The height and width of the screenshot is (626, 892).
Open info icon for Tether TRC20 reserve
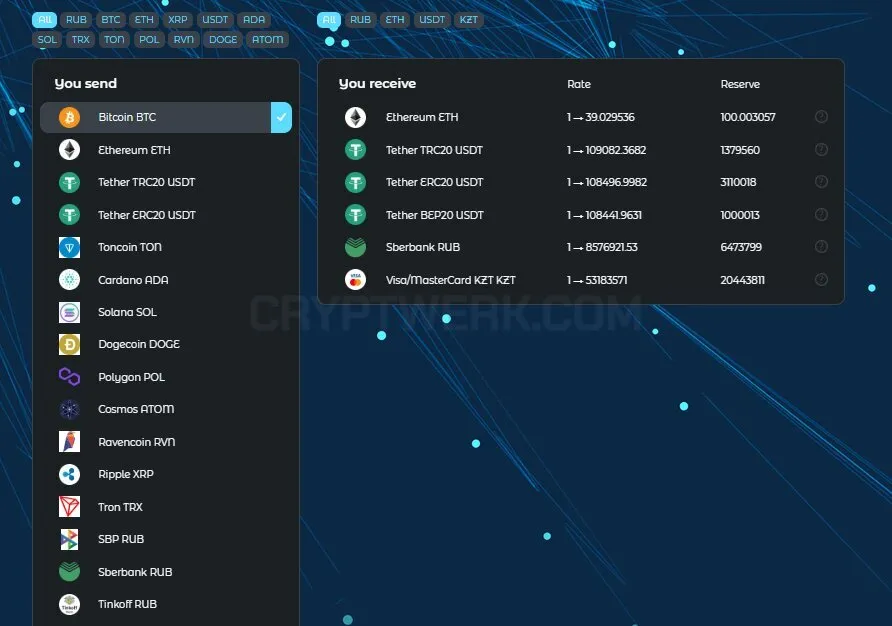tap(821, 150)
